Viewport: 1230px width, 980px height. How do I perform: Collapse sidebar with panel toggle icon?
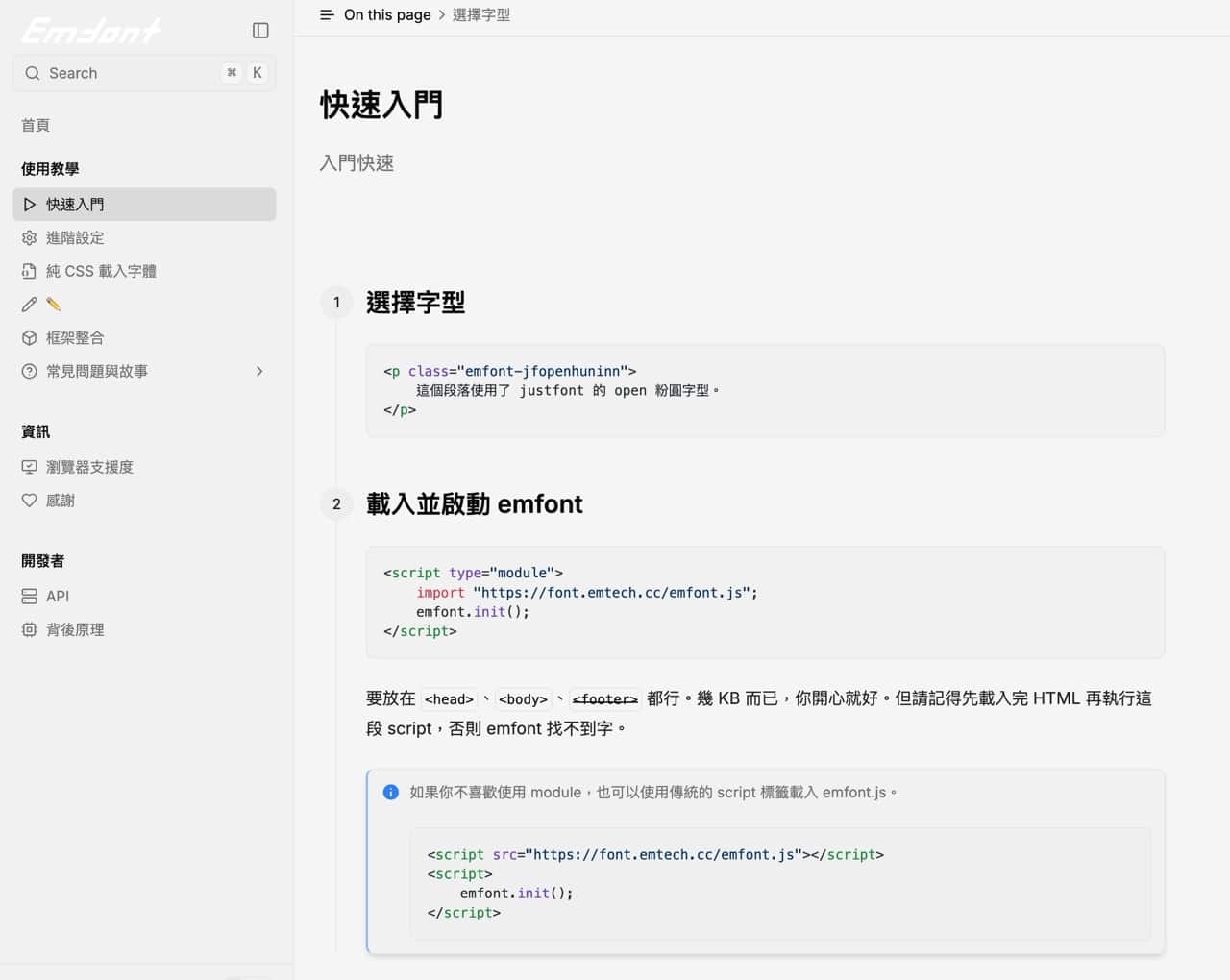coord(260,31)
